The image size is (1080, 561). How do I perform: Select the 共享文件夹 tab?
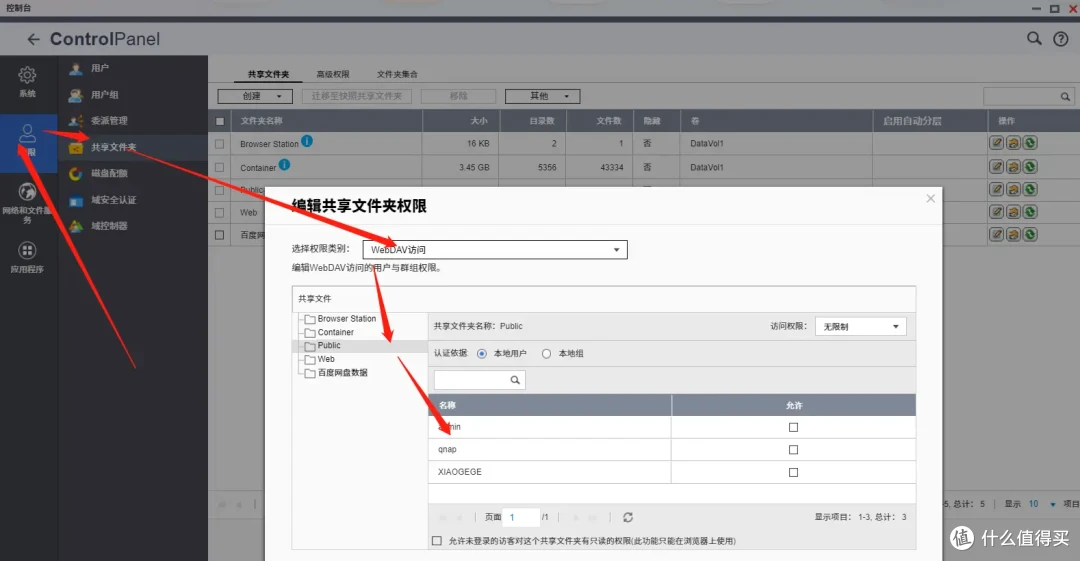pos(268,74)
